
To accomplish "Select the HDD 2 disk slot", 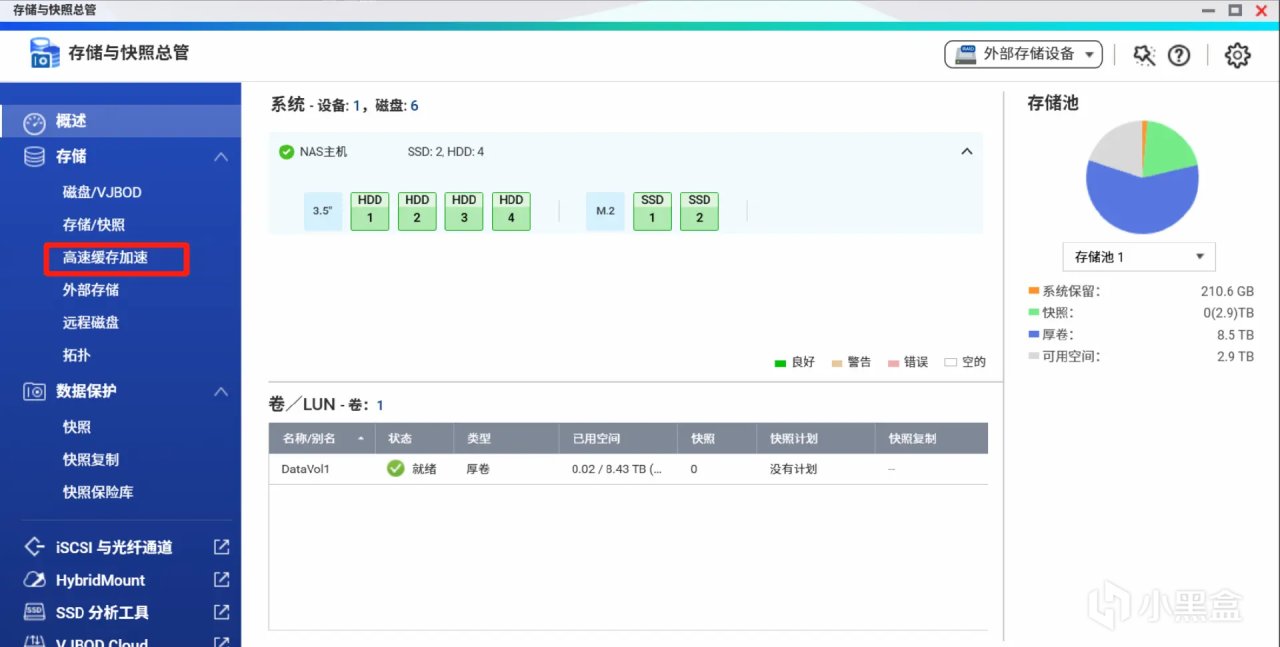I will tap(417, 211).
